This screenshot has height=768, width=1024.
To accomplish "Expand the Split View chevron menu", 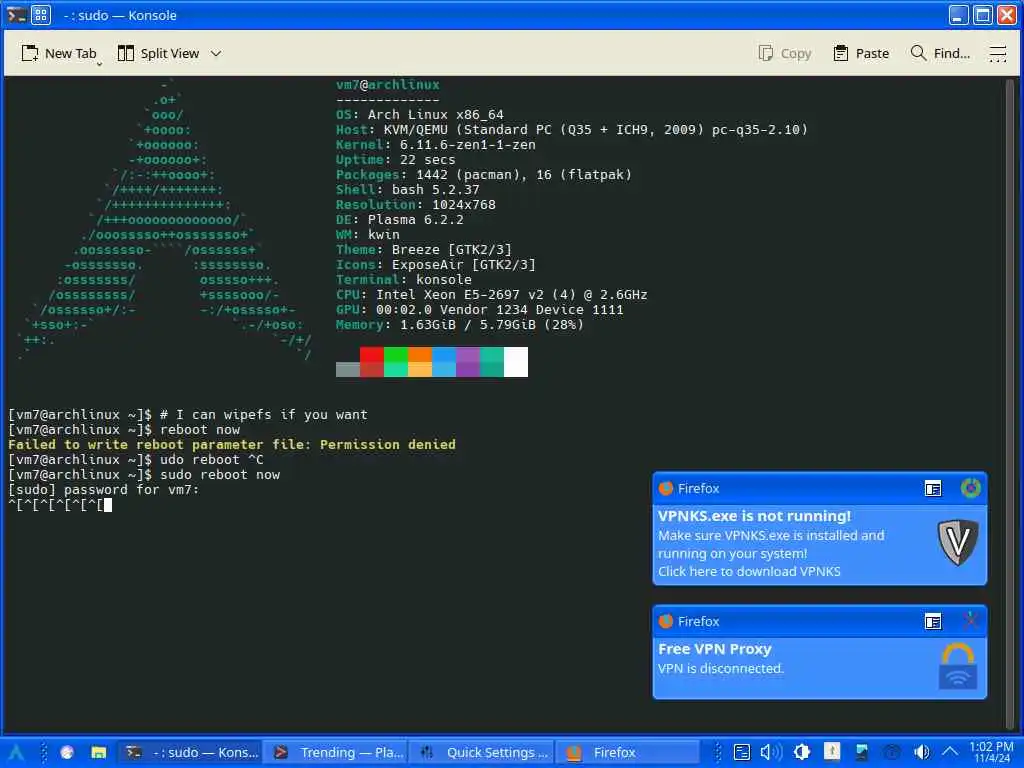I will [x=216, y=54].
